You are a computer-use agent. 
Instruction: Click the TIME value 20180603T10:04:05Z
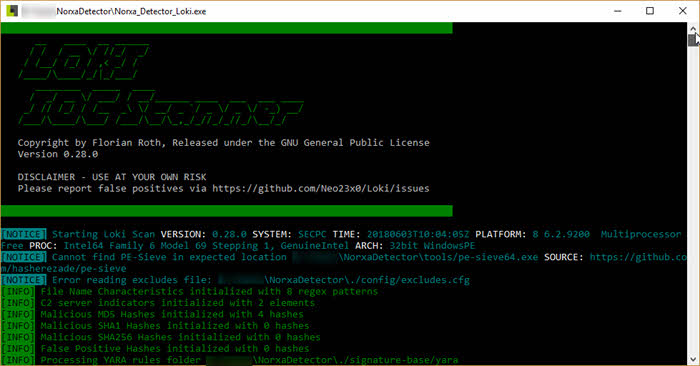click(418, 234)
